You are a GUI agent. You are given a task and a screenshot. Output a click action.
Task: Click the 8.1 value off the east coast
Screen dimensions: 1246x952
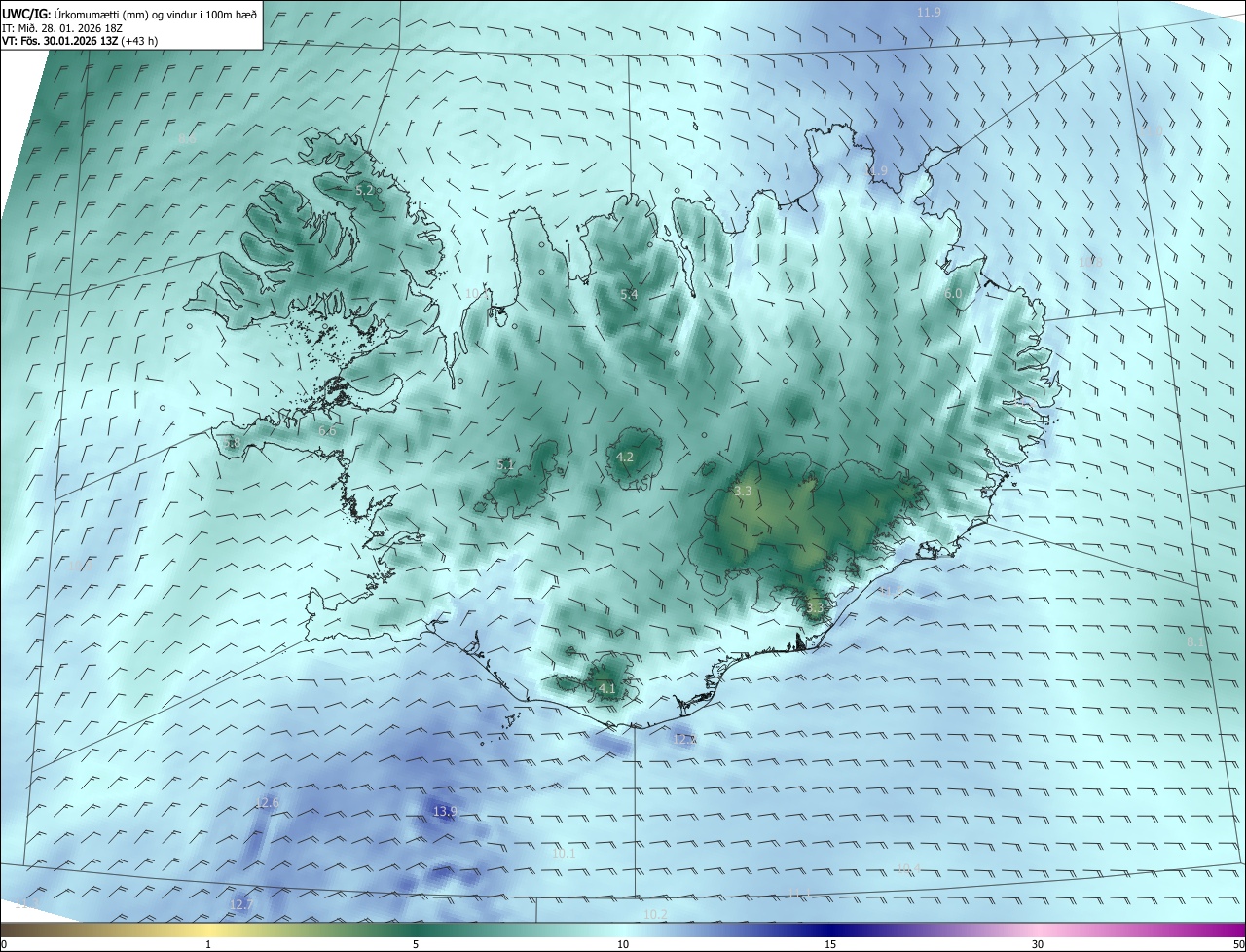pyautogui.click(x=1195, y=642)
